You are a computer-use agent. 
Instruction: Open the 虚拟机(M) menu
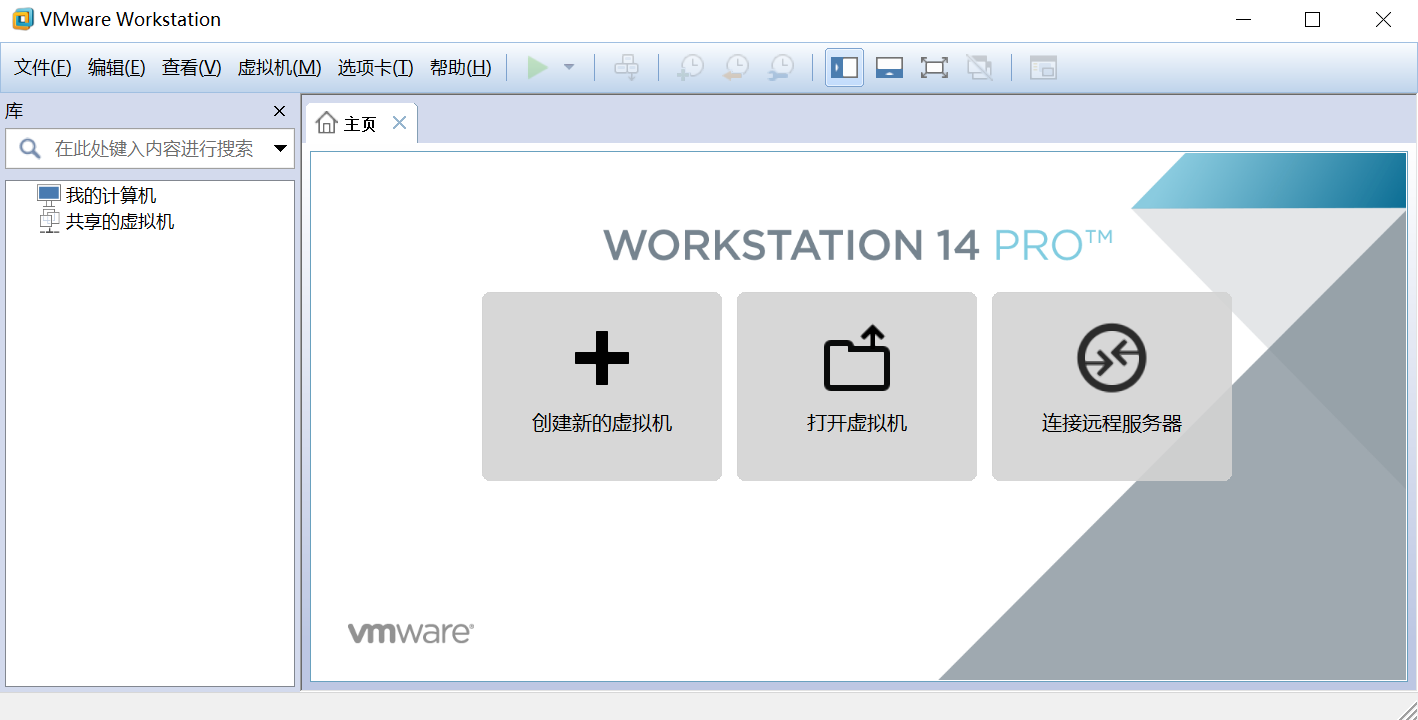pos(280,68)
